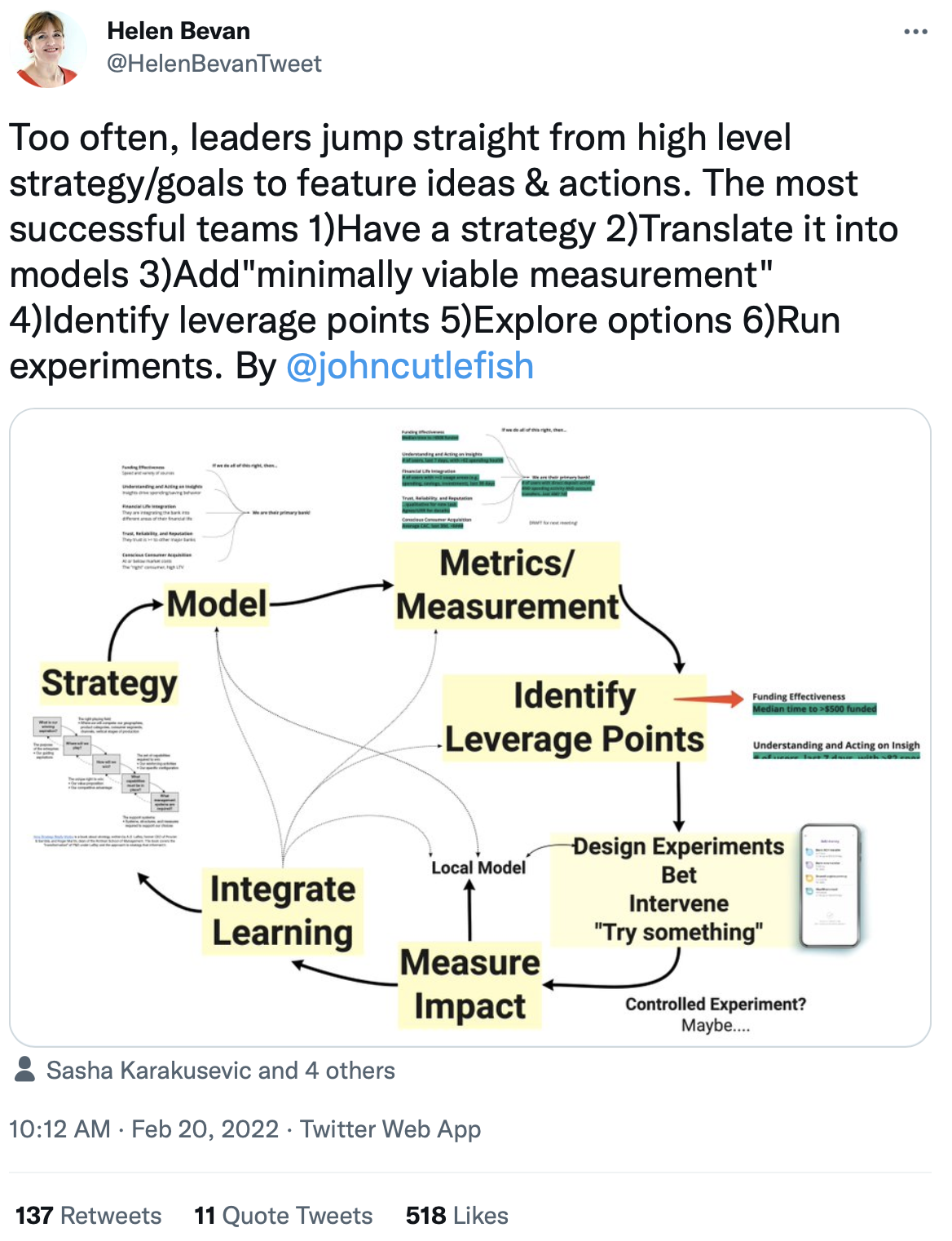Viewport: 952px width, 1241px height.
Task: Click the red arrow in the diagram
Action: 708,699
